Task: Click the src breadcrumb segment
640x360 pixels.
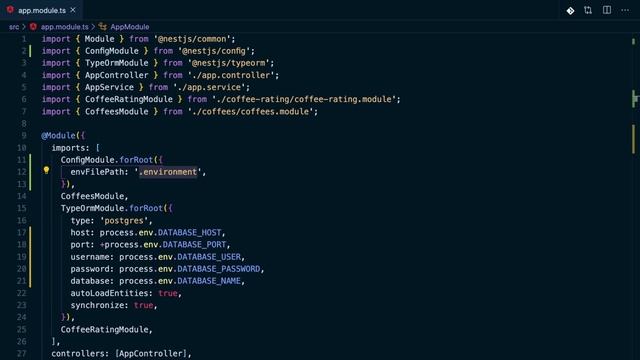Action: tap(14, 27)
